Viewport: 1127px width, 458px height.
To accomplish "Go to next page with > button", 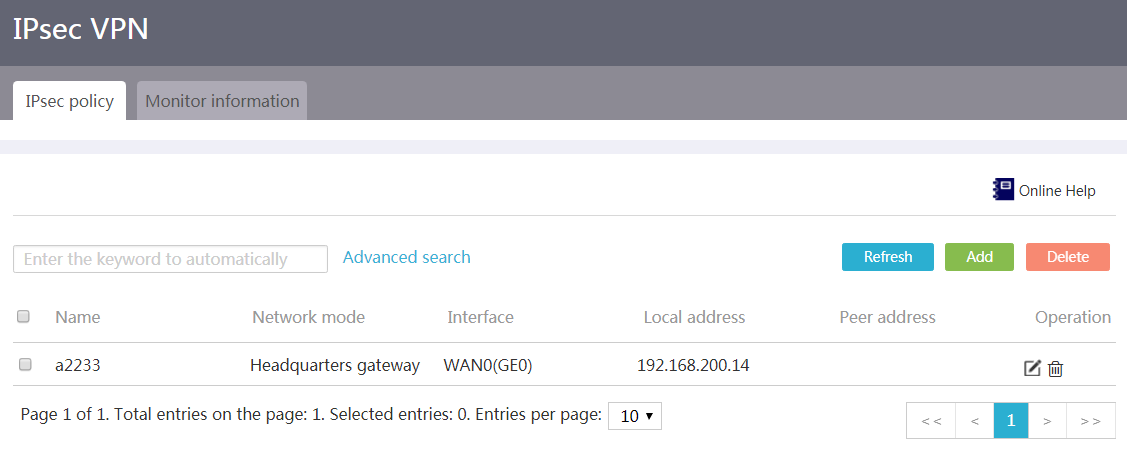I will coord(1047,421).
